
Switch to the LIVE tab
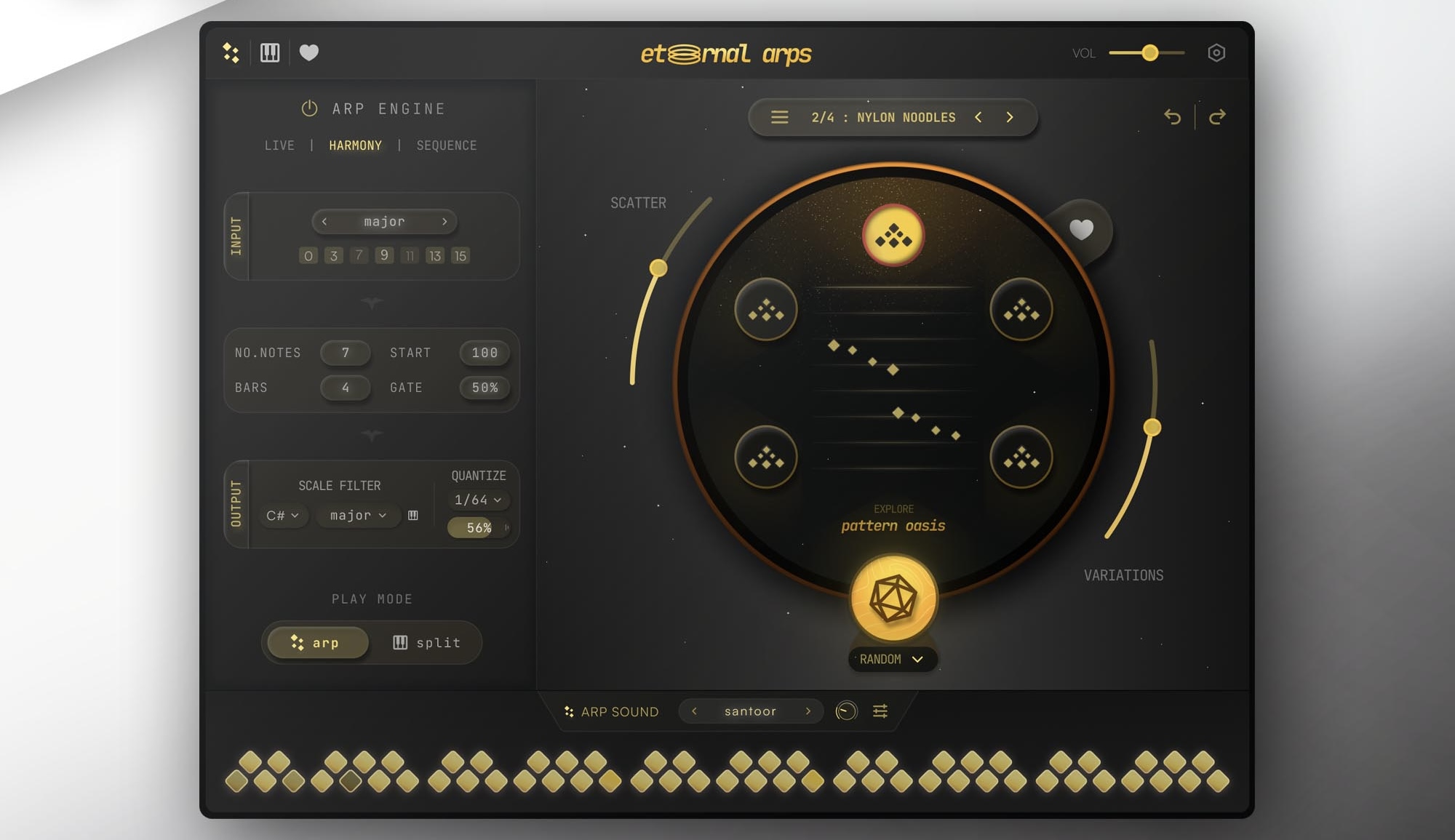click(279, 145)
